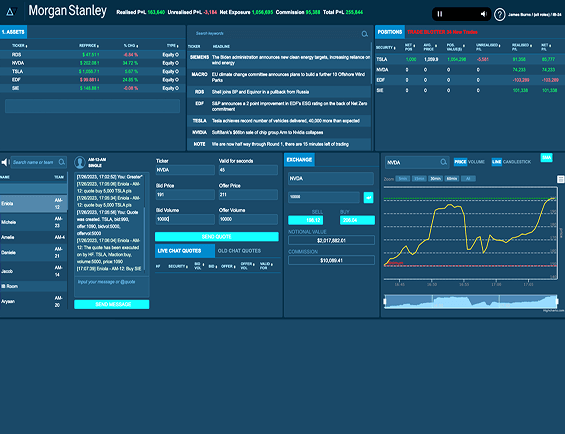565x434 pixels.
Task: Select Jacob in the contacts list
Action: click(x=34, y=271)
